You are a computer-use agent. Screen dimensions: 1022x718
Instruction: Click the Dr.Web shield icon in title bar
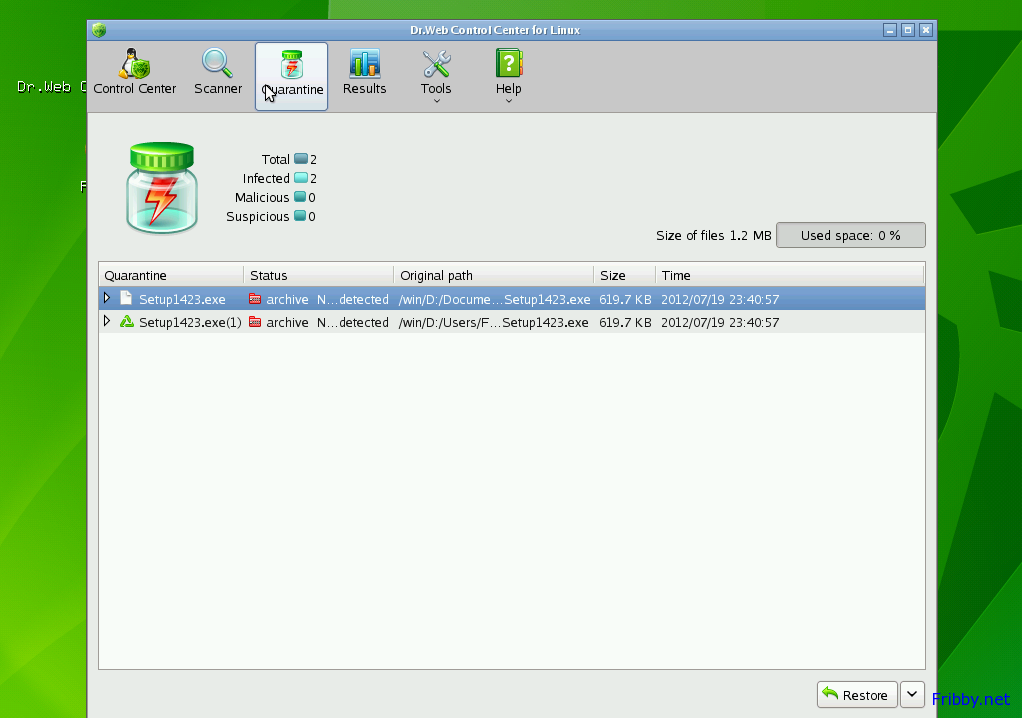click(x=99, y=30)
